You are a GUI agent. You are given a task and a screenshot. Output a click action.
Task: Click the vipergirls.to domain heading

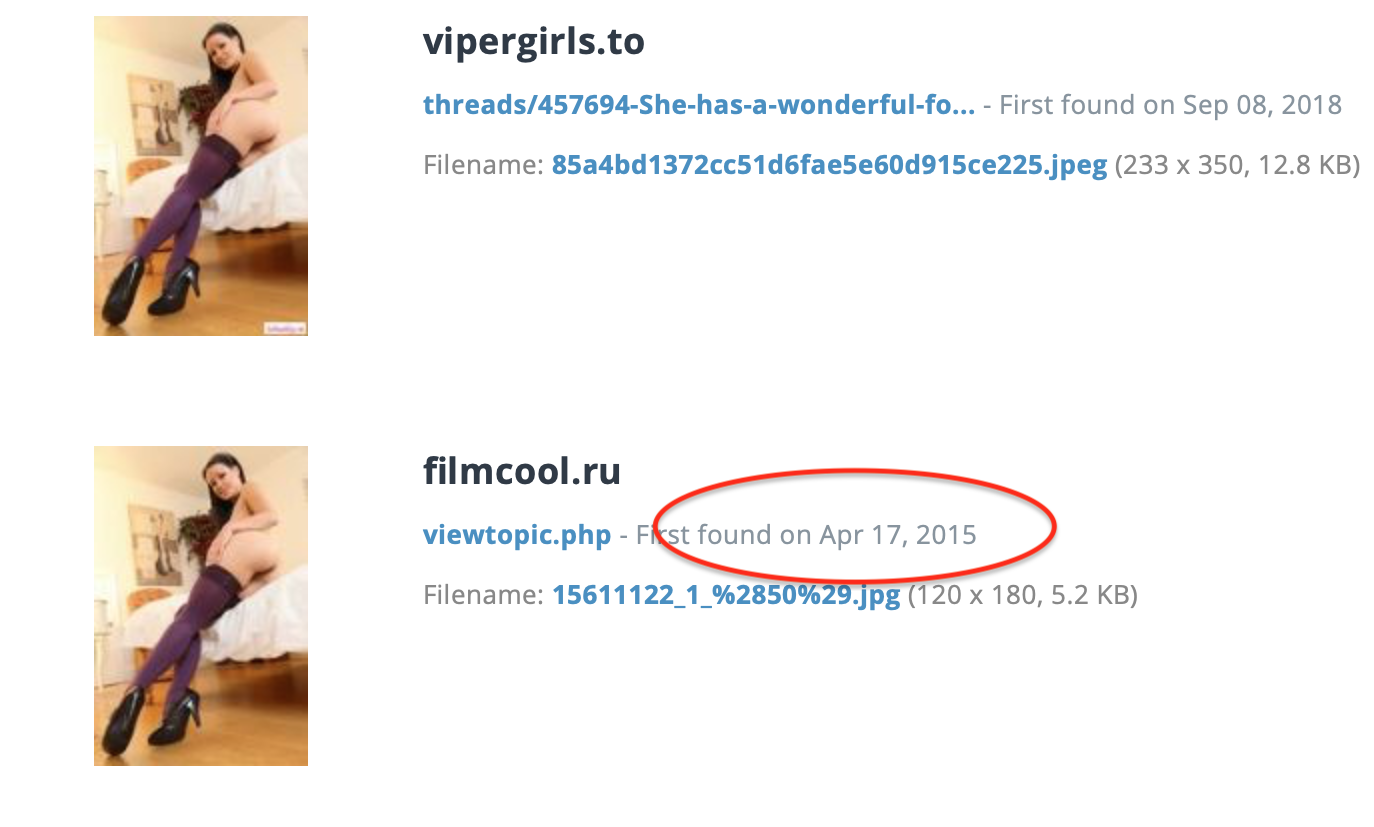coord(534,42)
